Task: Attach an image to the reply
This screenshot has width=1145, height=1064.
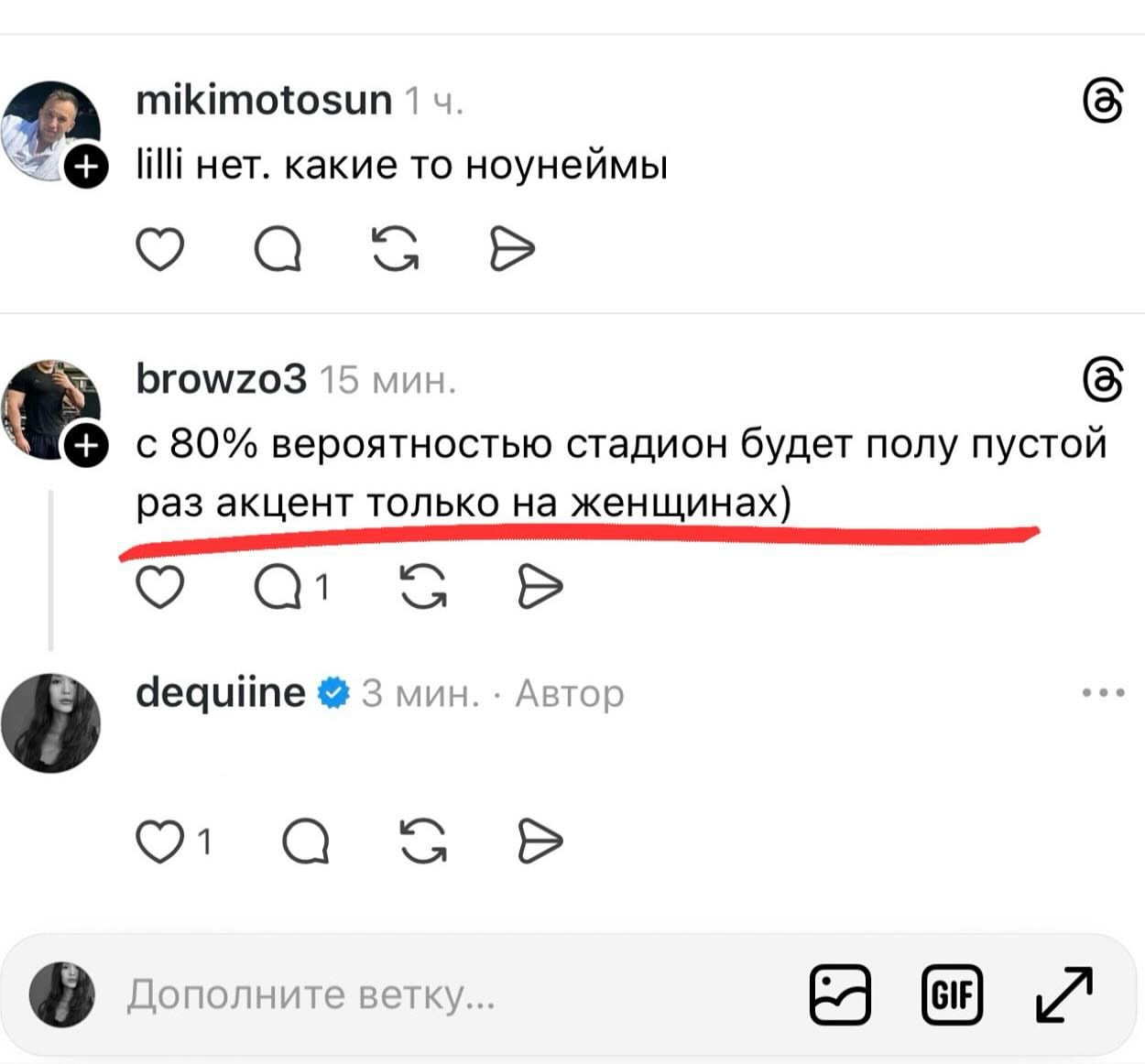Action: pos(840,994)
